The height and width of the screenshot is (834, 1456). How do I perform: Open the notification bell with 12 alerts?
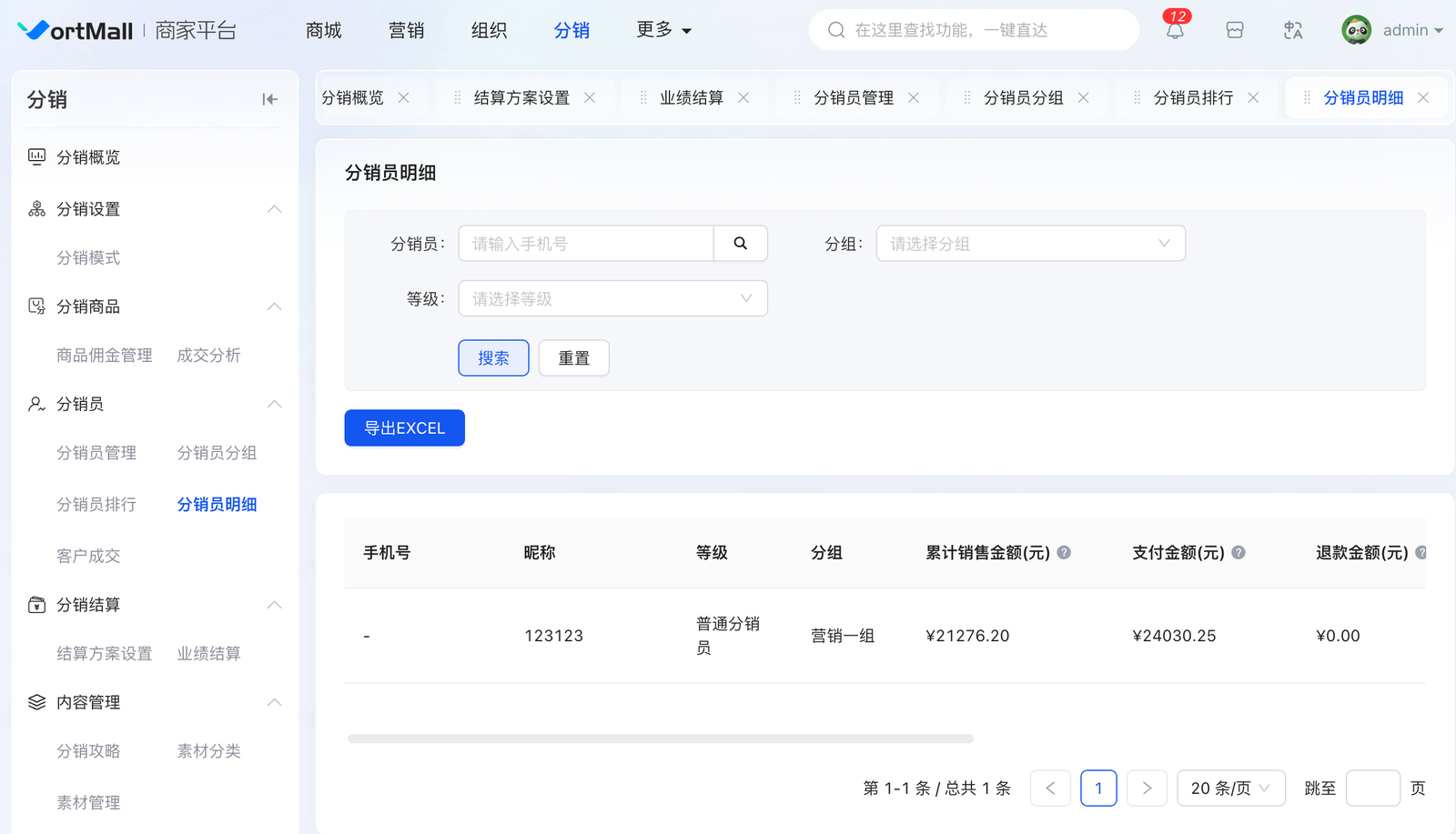[x=1175, y=31]
